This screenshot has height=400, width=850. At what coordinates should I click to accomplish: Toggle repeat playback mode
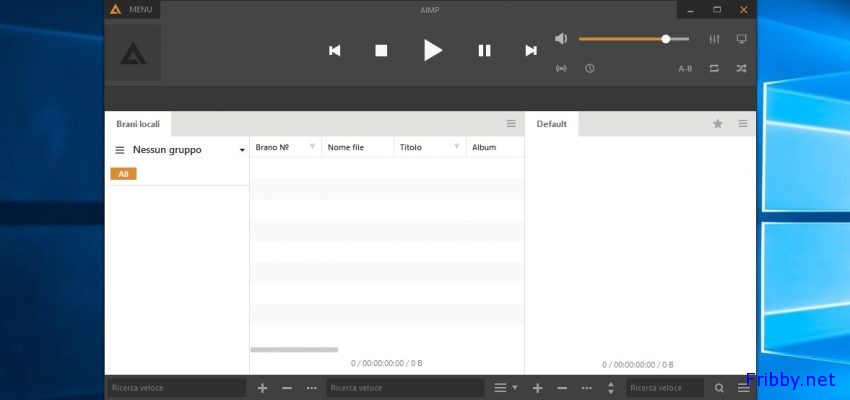[x=714, y=69]
